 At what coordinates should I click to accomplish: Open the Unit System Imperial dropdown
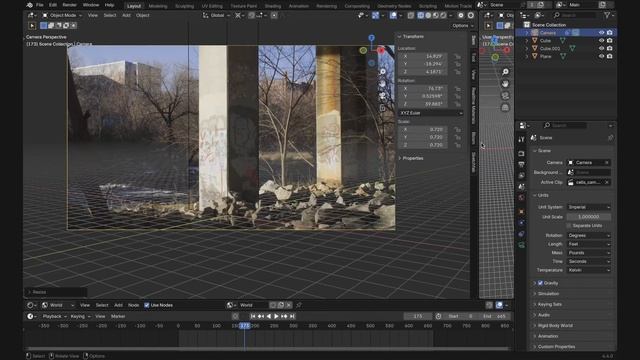(589, 207)
